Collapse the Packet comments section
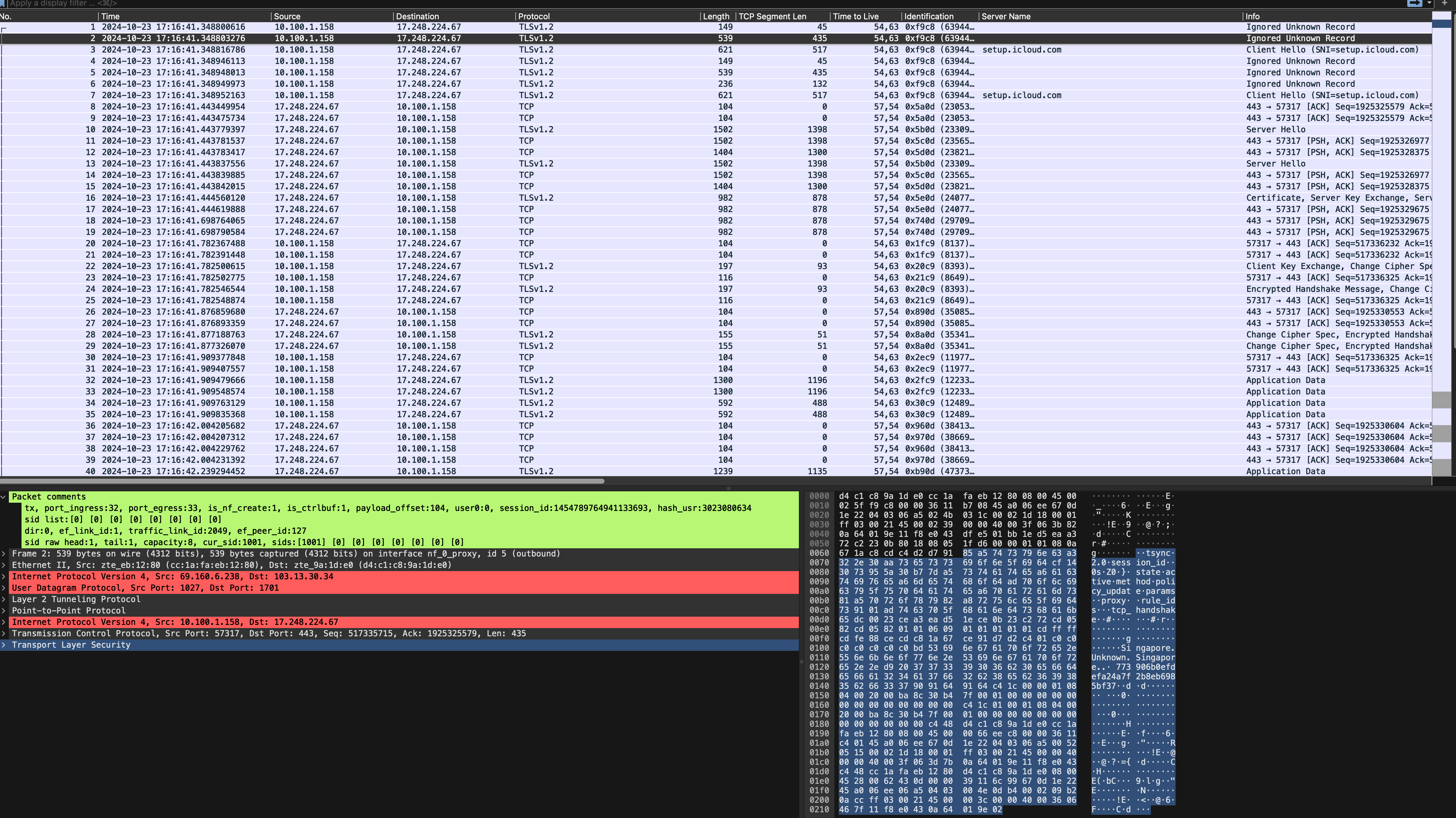The image size is (1456, 818). tap(3, 497)
